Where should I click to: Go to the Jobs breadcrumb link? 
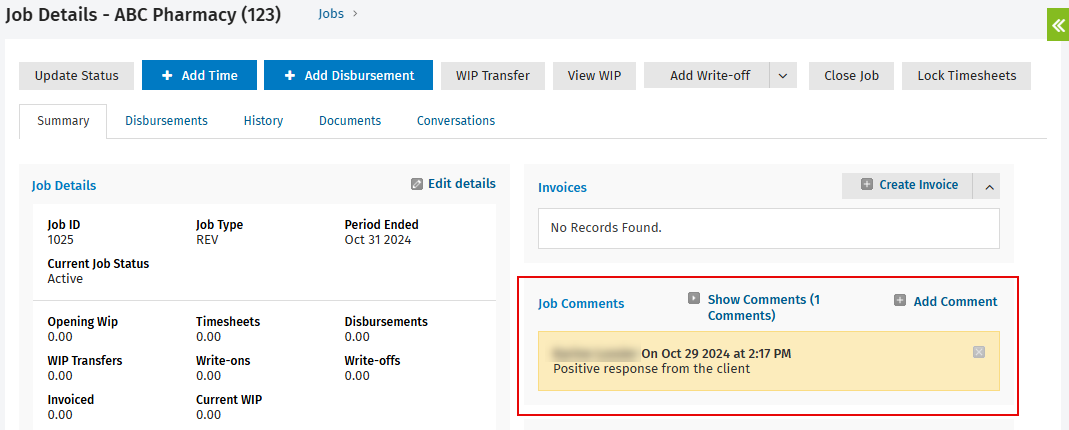click(331, 14)
